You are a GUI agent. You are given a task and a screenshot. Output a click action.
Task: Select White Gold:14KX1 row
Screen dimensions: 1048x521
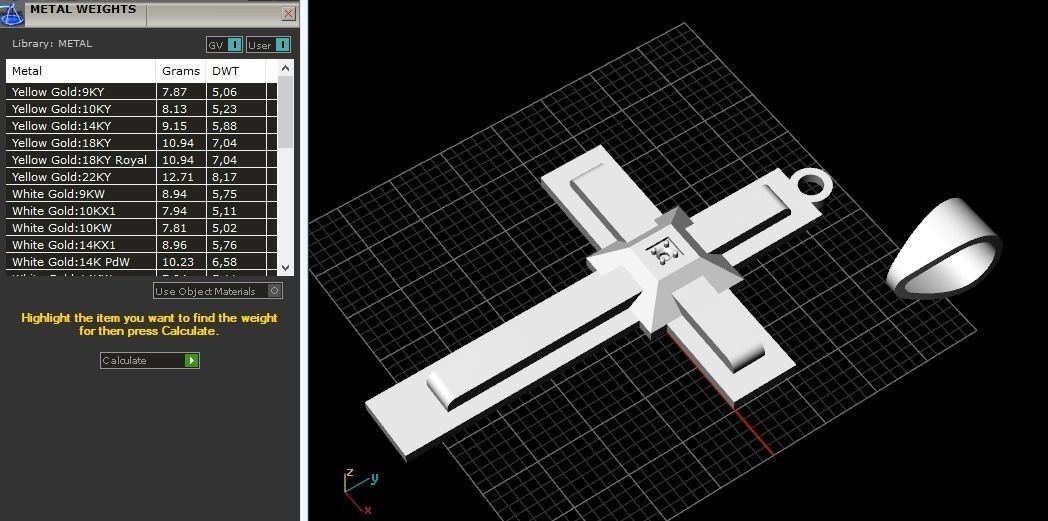tap(141, 245)
